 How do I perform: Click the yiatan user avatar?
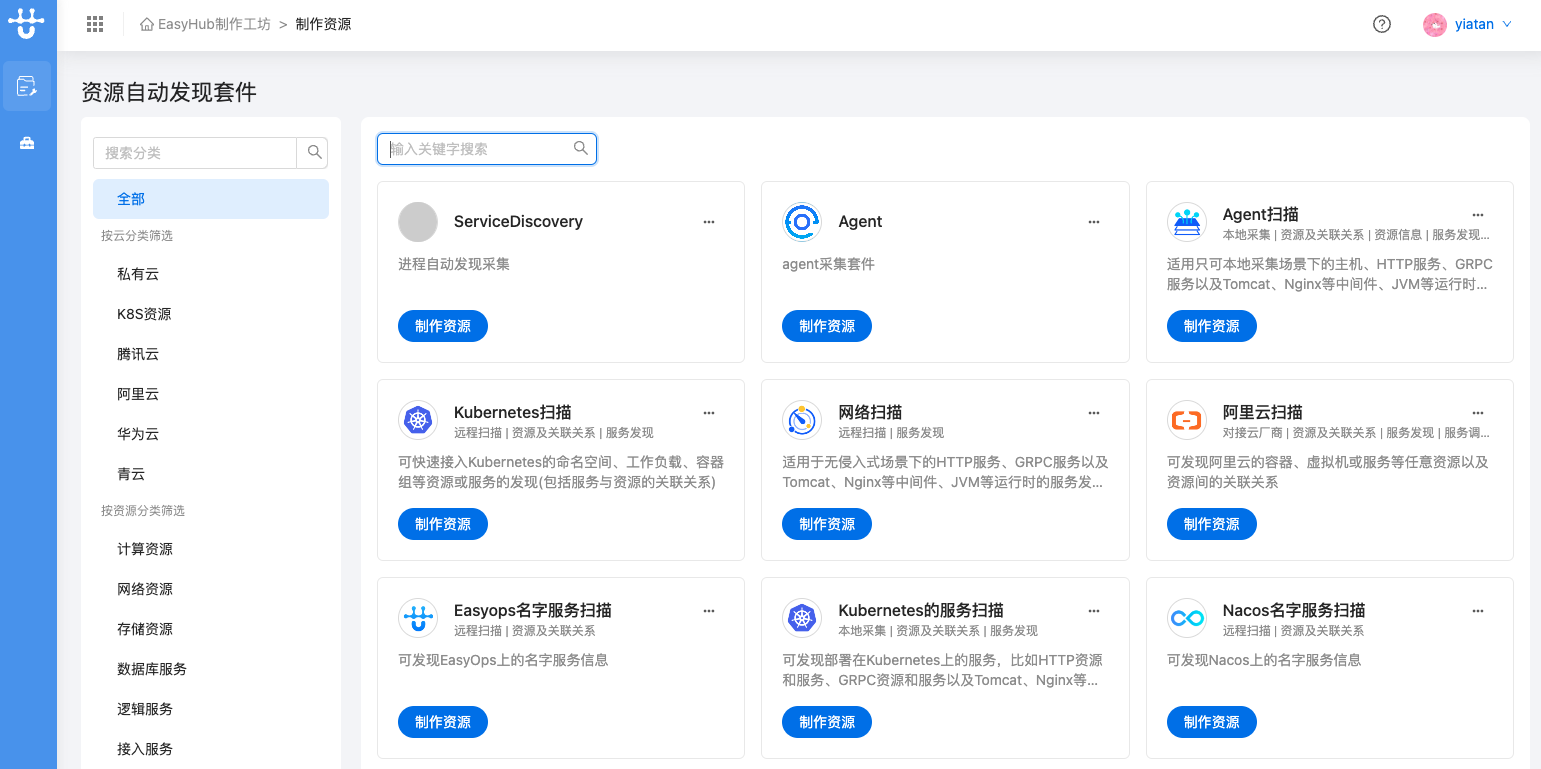coord(1435,24)
